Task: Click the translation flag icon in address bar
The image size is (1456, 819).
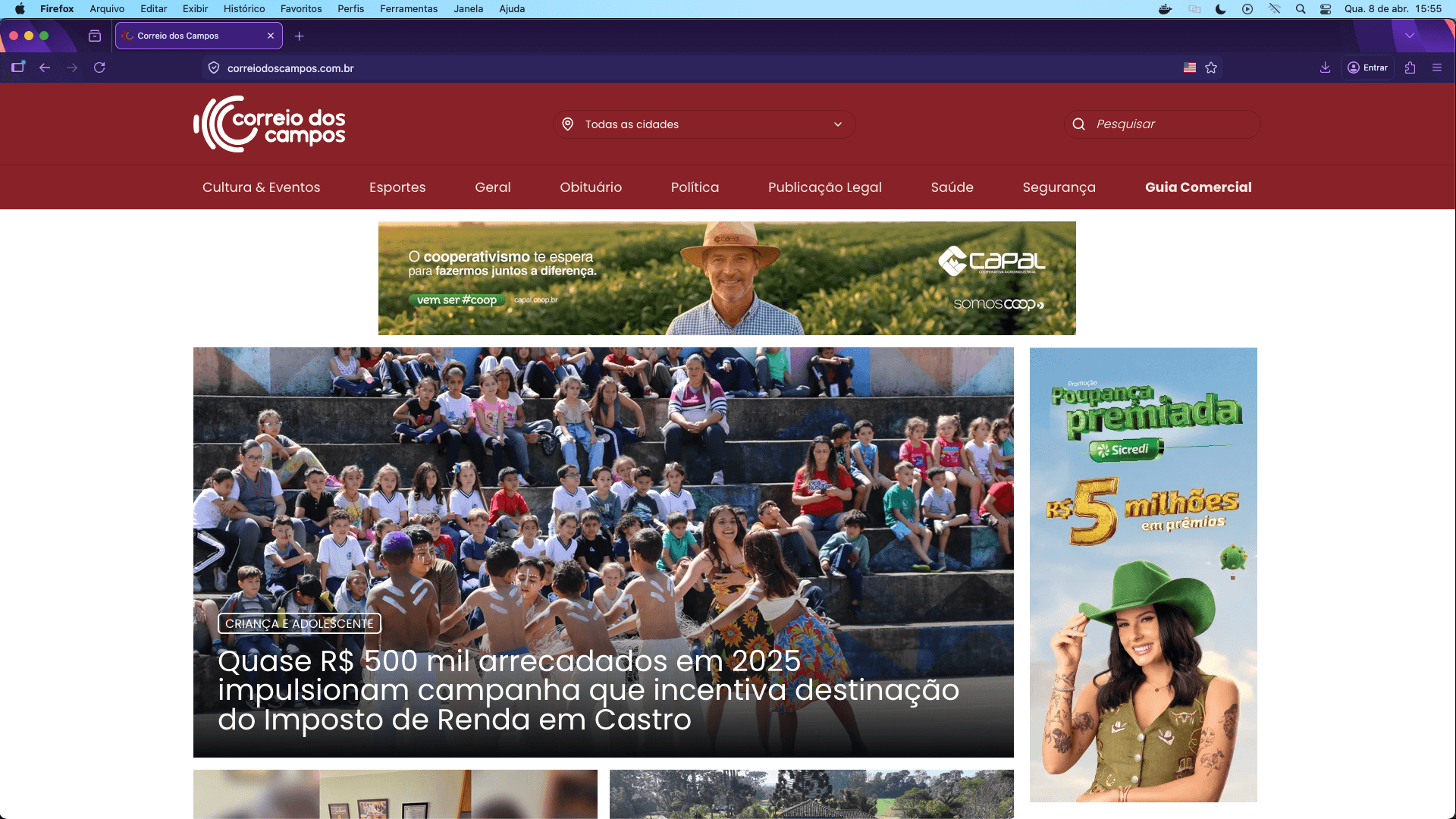Action: coord(1190,68)
